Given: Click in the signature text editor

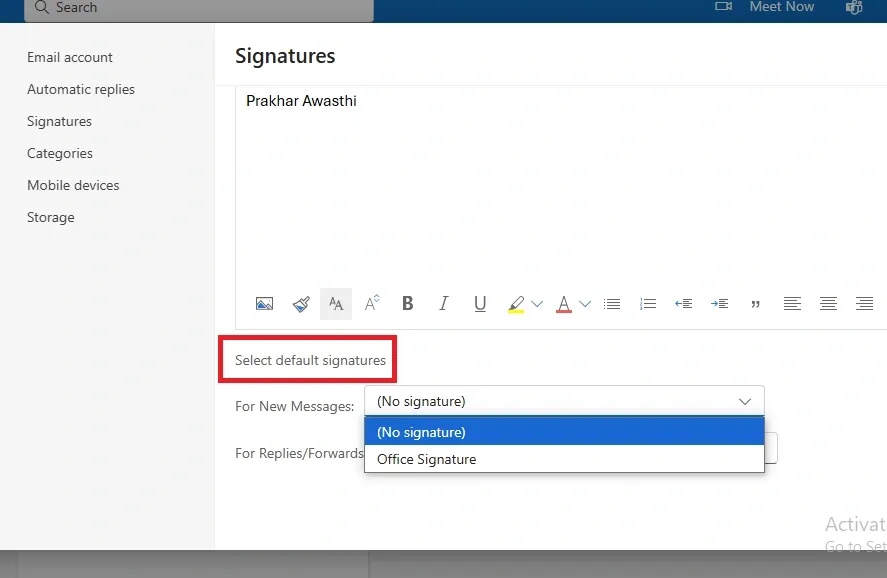Looking at the screenshot, I should point(560,187).
